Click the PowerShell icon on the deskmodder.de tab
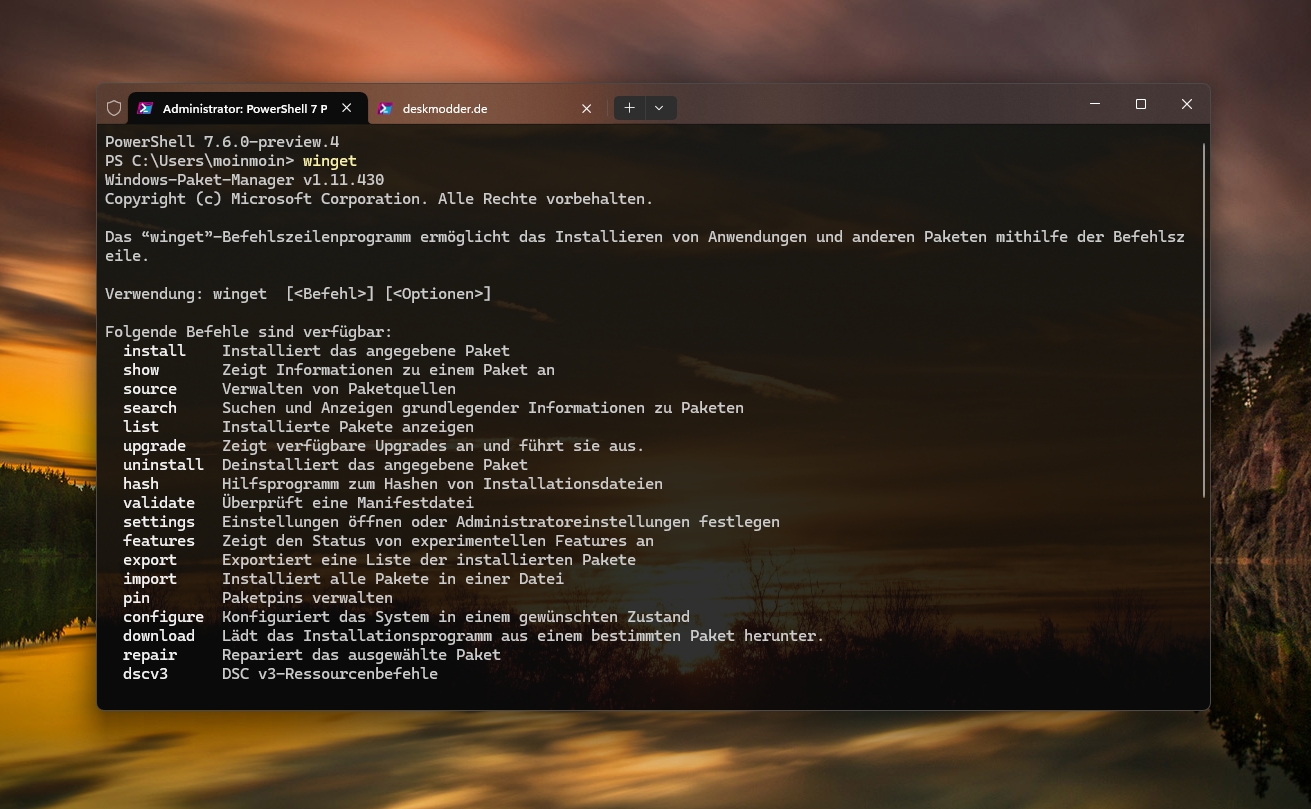Screen dimensions: 1311x809 [386, 108]
